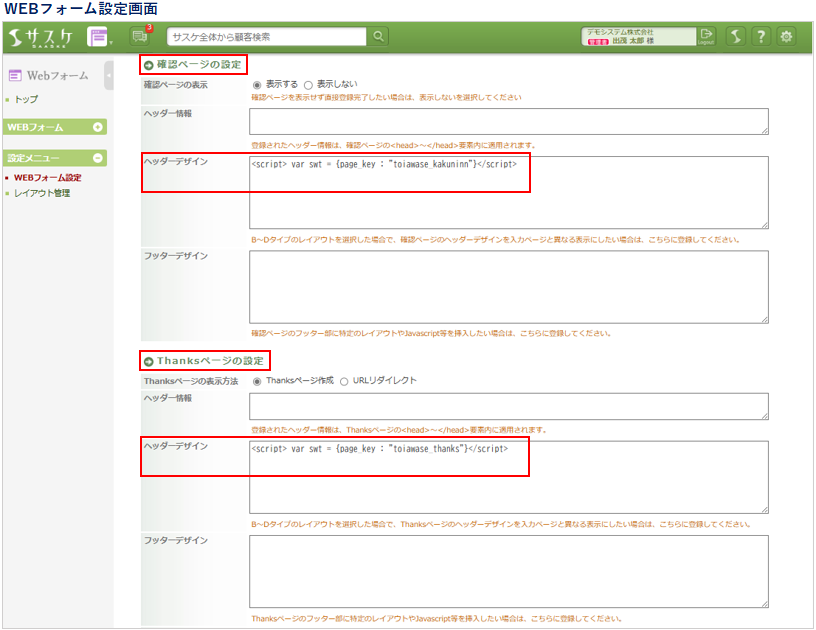Open the help question mark icon
This screenshot has height=630, width=816.
click(x=761, y=36)
